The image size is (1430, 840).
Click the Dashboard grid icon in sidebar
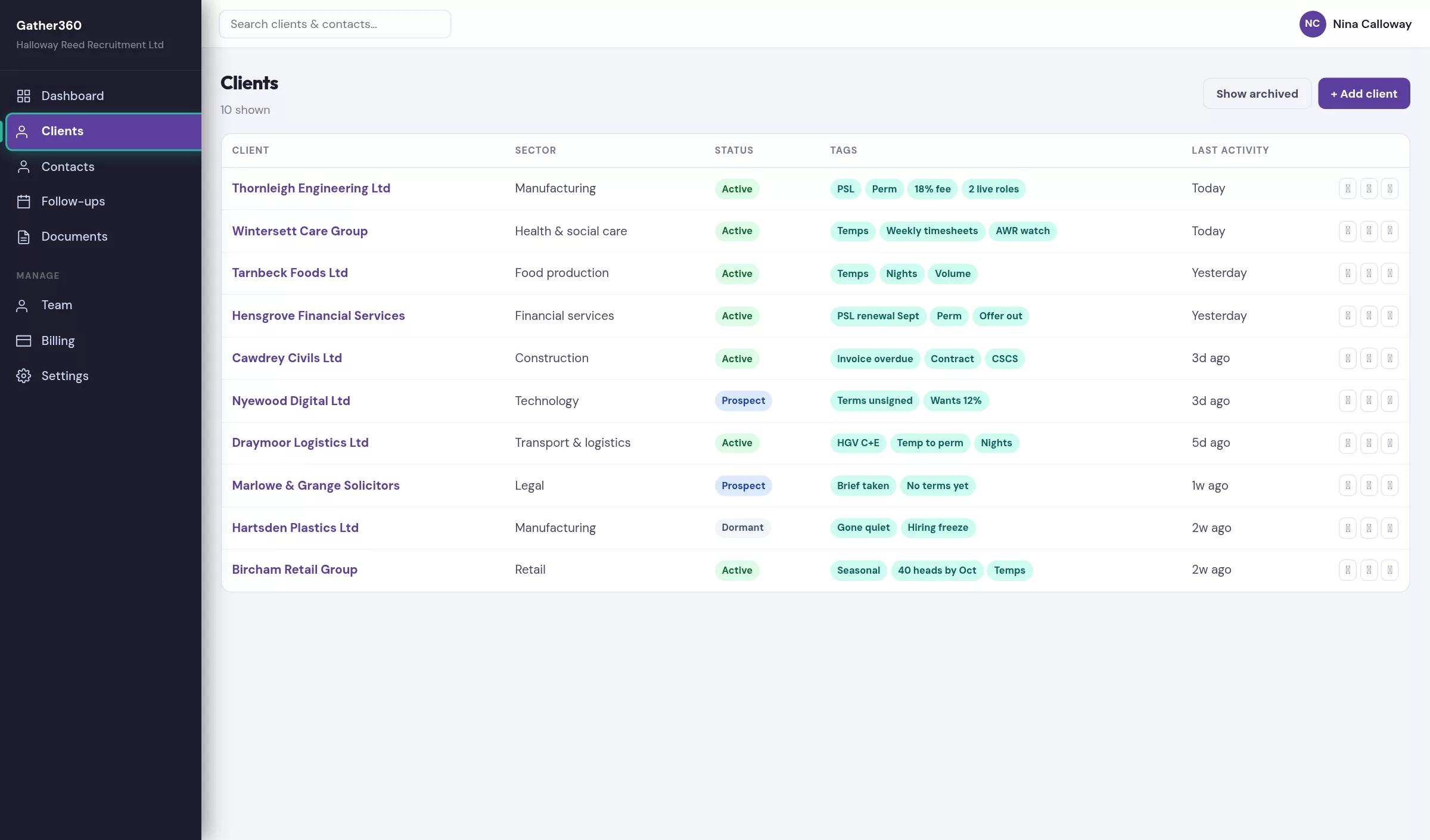point(23,96)
